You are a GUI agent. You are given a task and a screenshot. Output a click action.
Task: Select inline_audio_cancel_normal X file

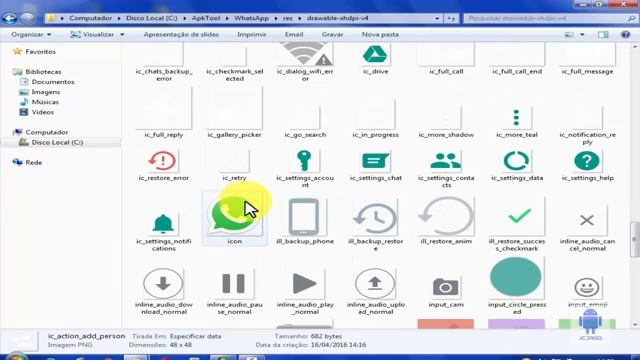coord(587,220)
